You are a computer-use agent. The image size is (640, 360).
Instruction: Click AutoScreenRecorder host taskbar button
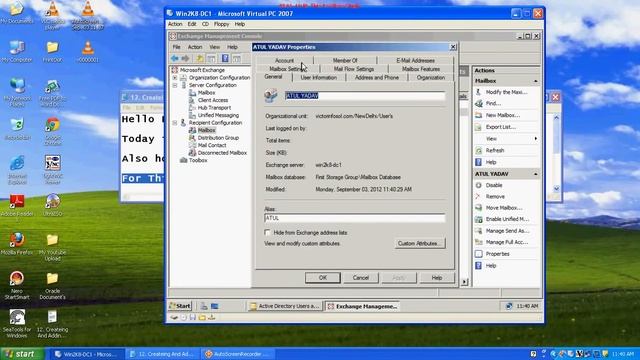click(x=238, y=354)
